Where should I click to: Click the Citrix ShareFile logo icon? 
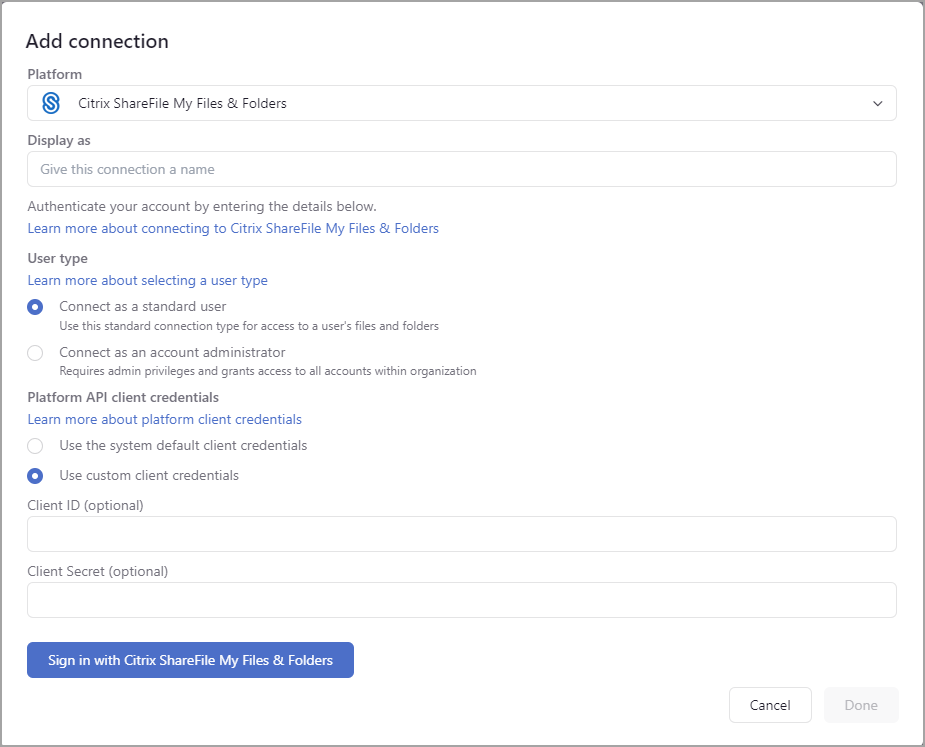[x=51, y=103]
